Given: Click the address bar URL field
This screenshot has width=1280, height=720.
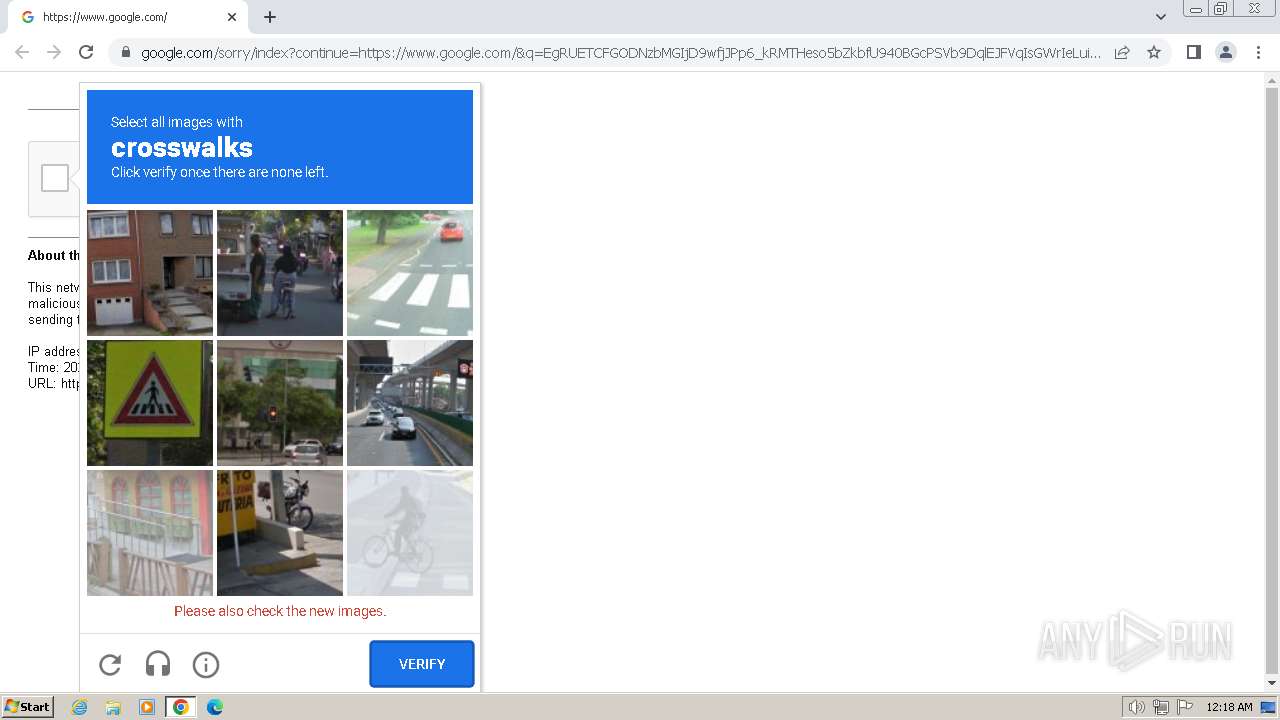Looking at the screenshot, I should tap(620, 53).
